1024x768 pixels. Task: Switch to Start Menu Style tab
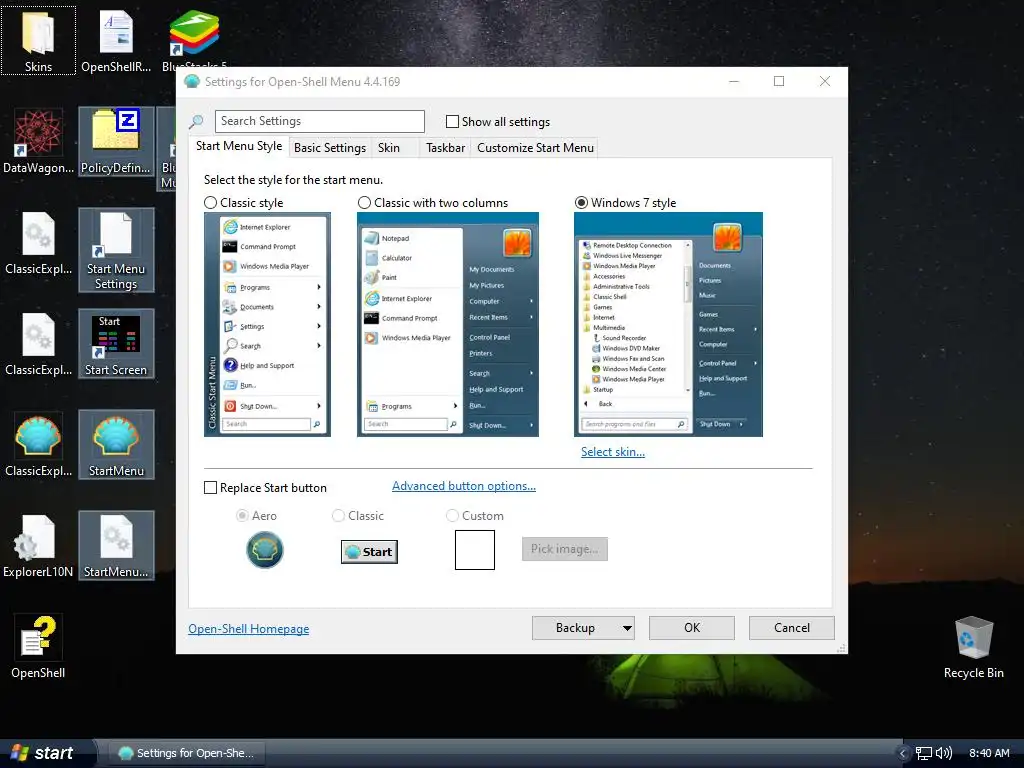coord(239,146)
